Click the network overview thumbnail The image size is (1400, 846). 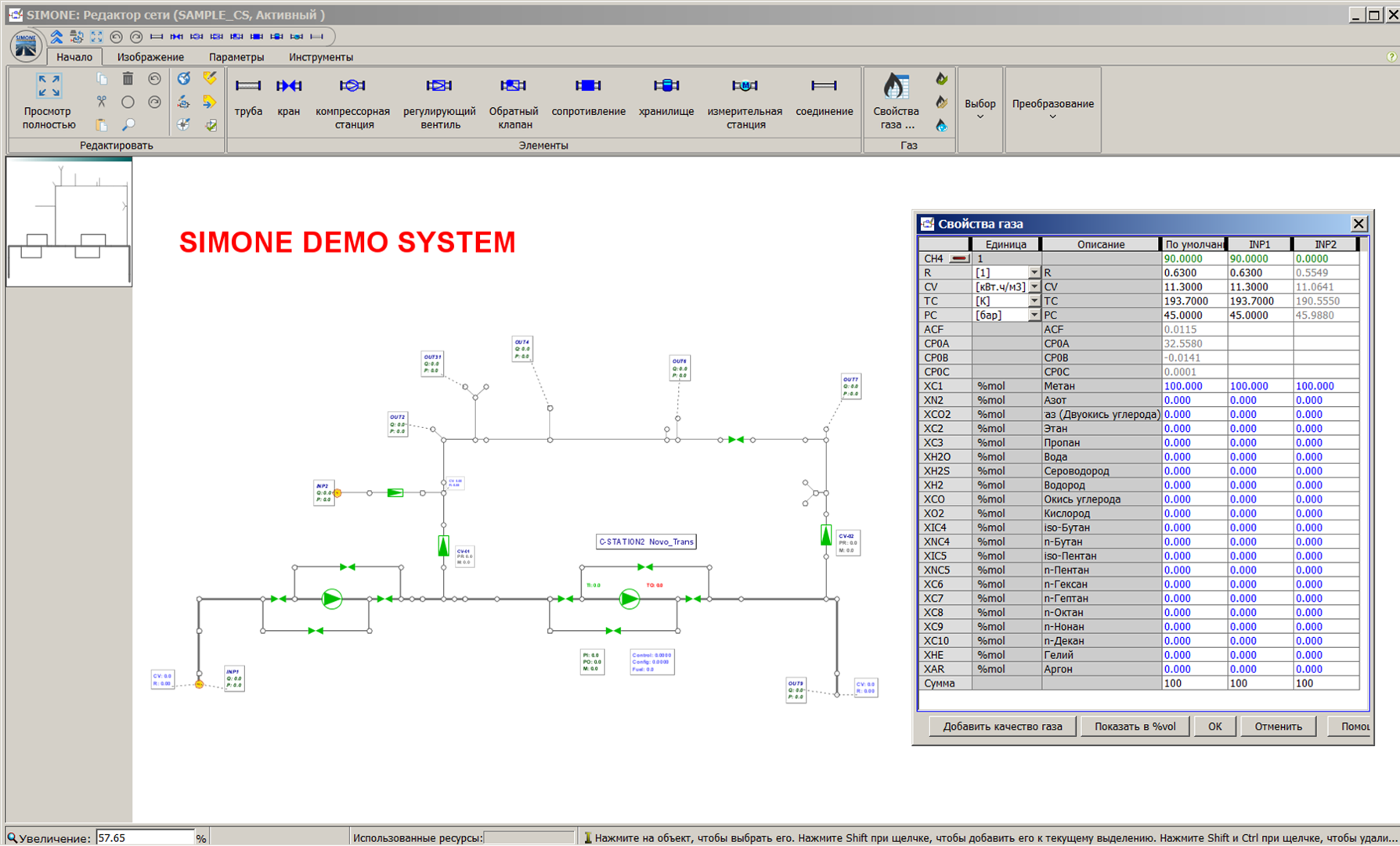click(69, 222)
